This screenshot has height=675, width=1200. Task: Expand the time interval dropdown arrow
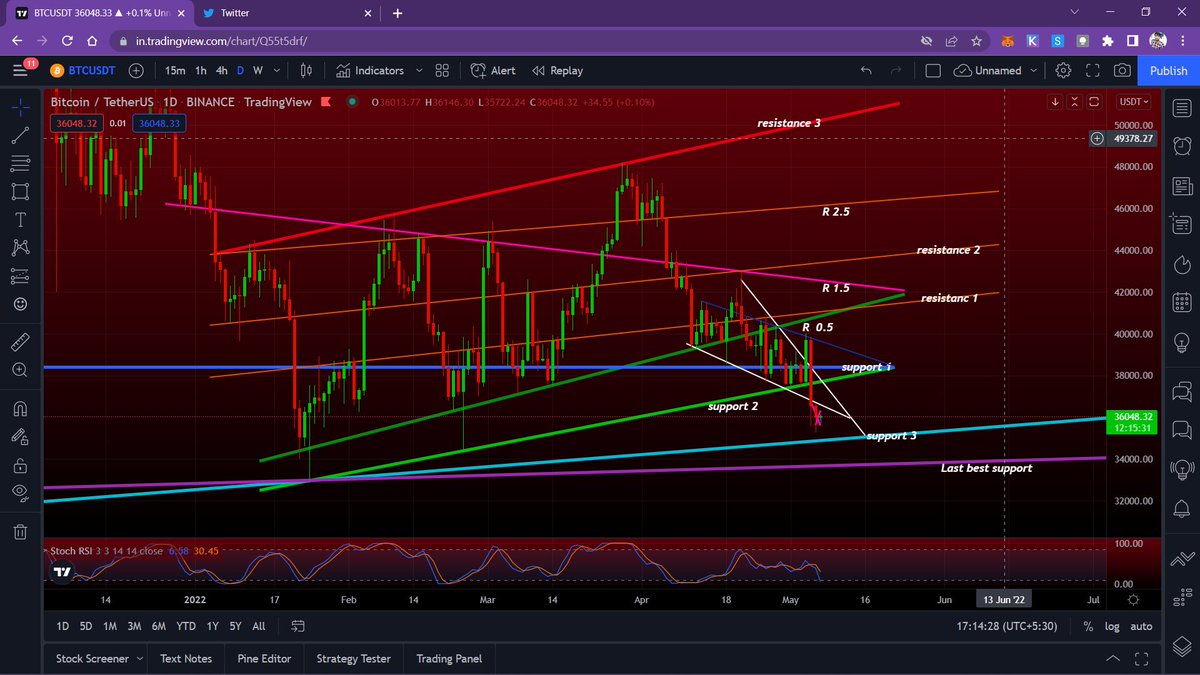coord(277,70)
